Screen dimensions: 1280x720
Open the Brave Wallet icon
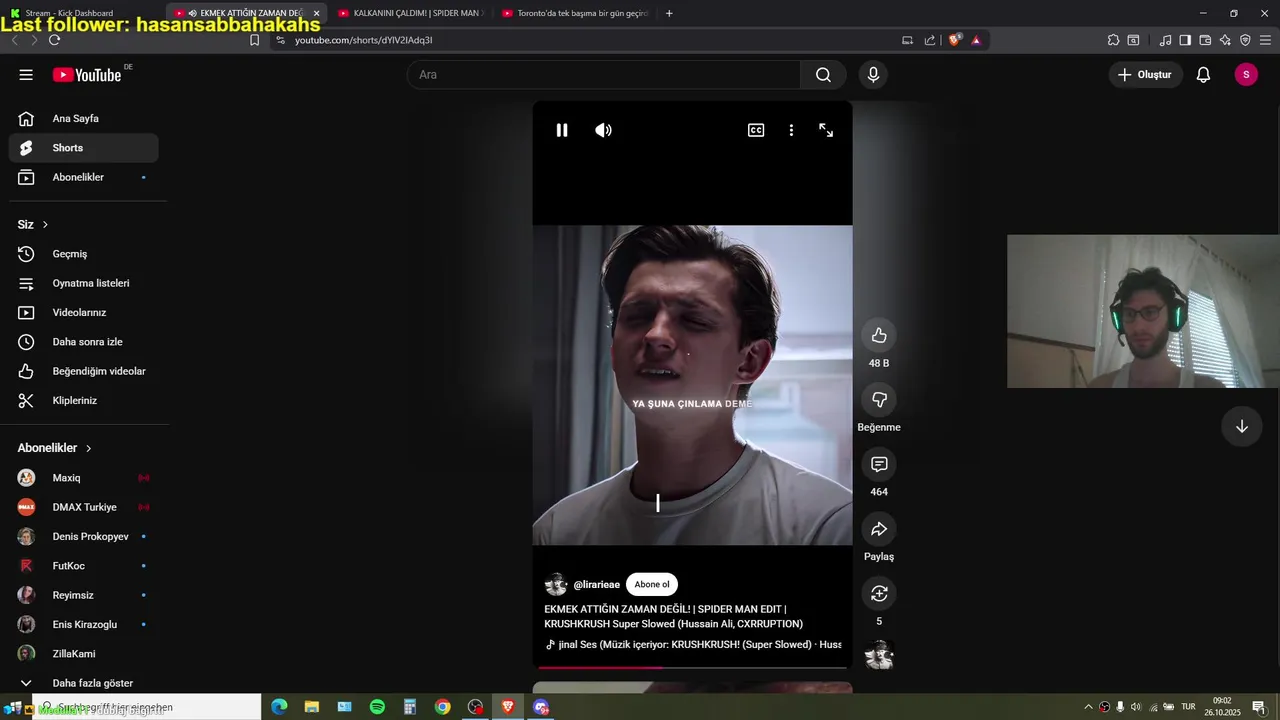click(x=1205, y=40)
